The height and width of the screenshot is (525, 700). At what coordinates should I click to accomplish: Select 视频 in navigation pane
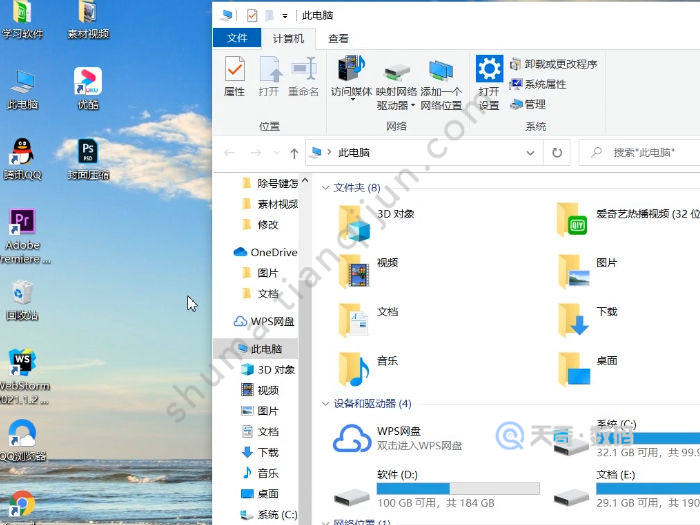[x=260, y=390]
